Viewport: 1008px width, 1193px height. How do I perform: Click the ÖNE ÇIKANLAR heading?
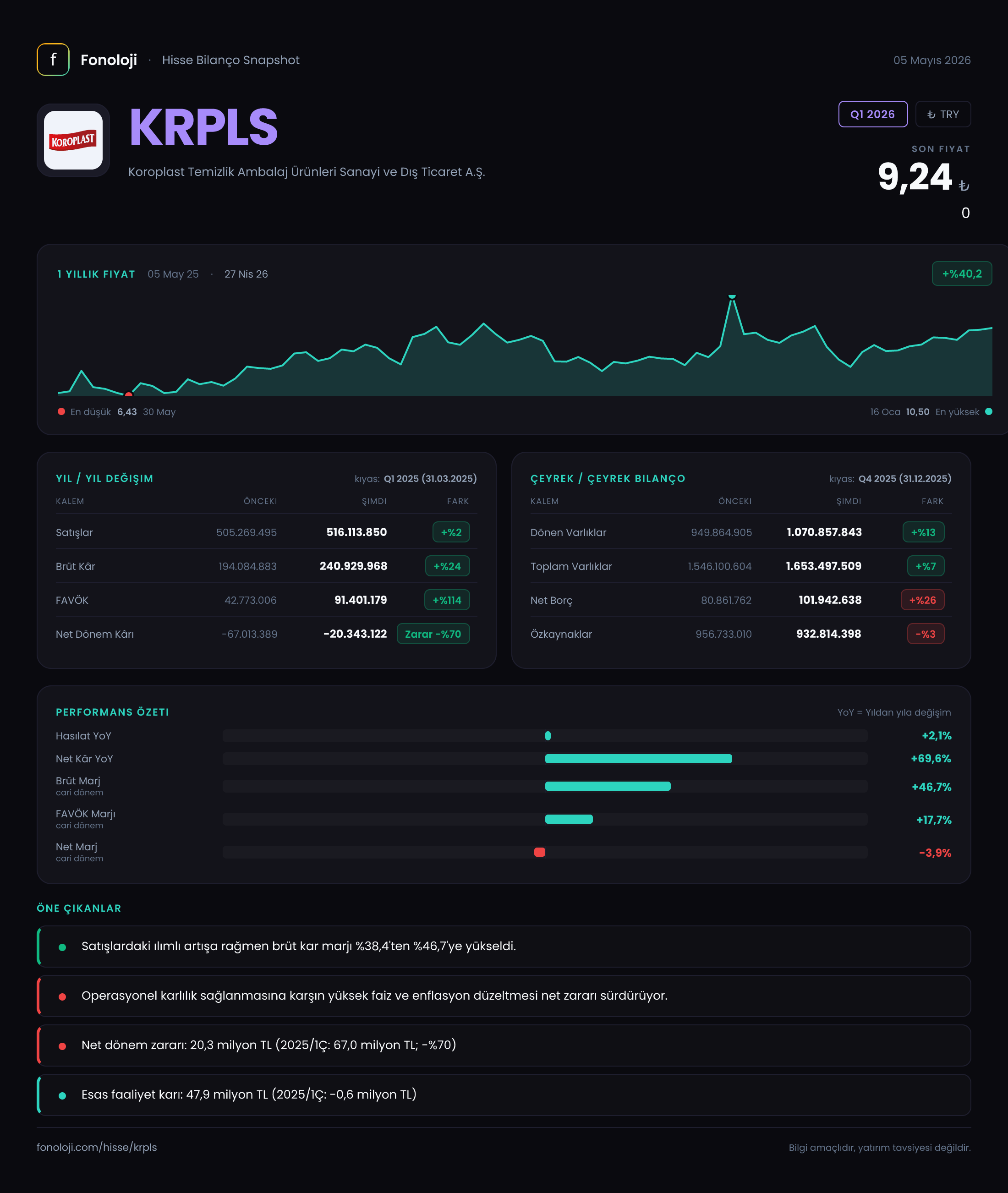79,908
